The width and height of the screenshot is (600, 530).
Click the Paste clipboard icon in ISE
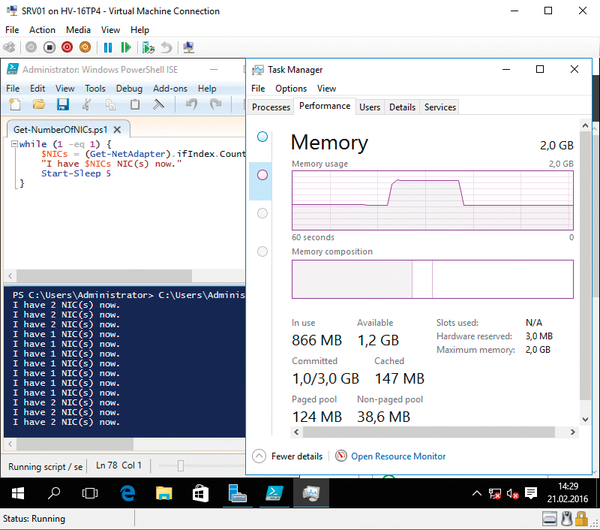pos(135,104)
